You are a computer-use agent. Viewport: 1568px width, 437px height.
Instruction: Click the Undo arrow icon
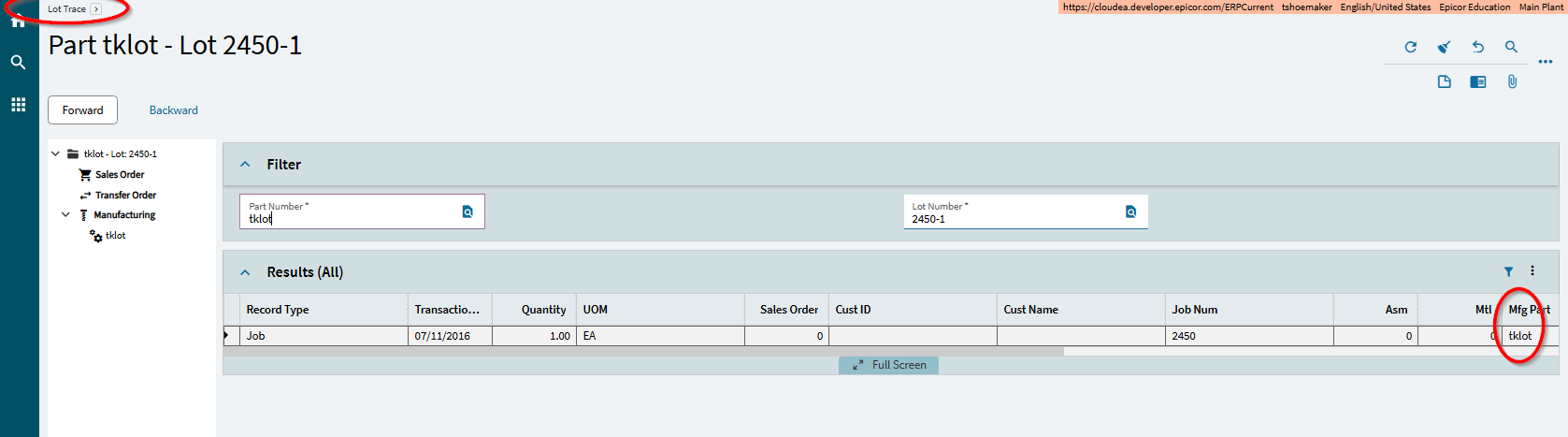(1477, 47)
